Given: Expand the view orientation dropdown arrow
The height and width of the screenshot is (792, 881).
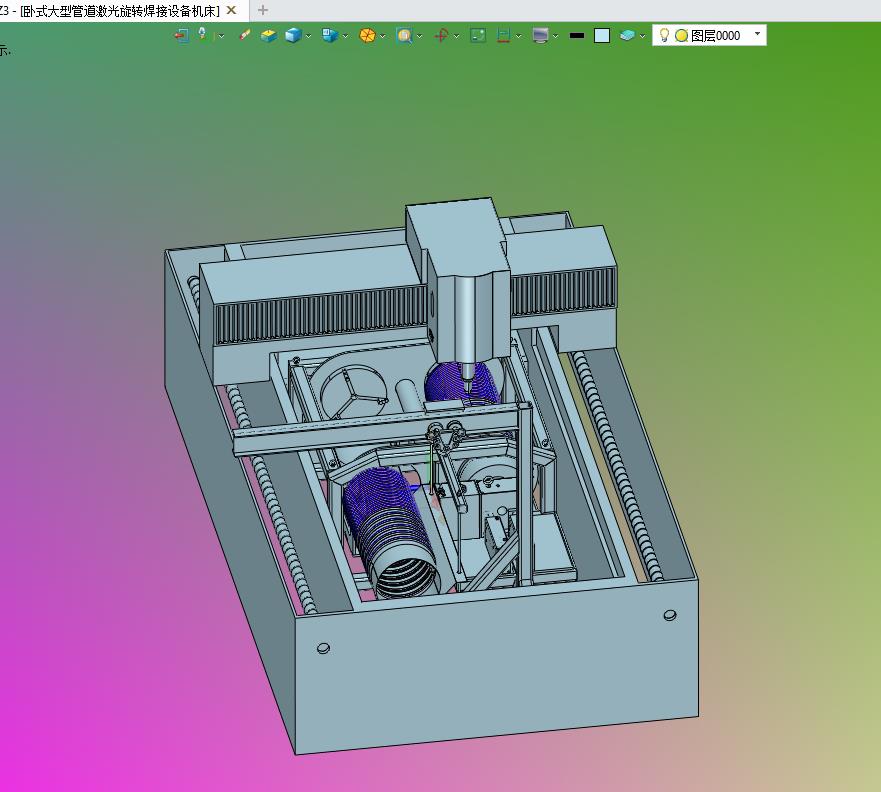Looking at the screenshot, I should [x=345, y=36].
